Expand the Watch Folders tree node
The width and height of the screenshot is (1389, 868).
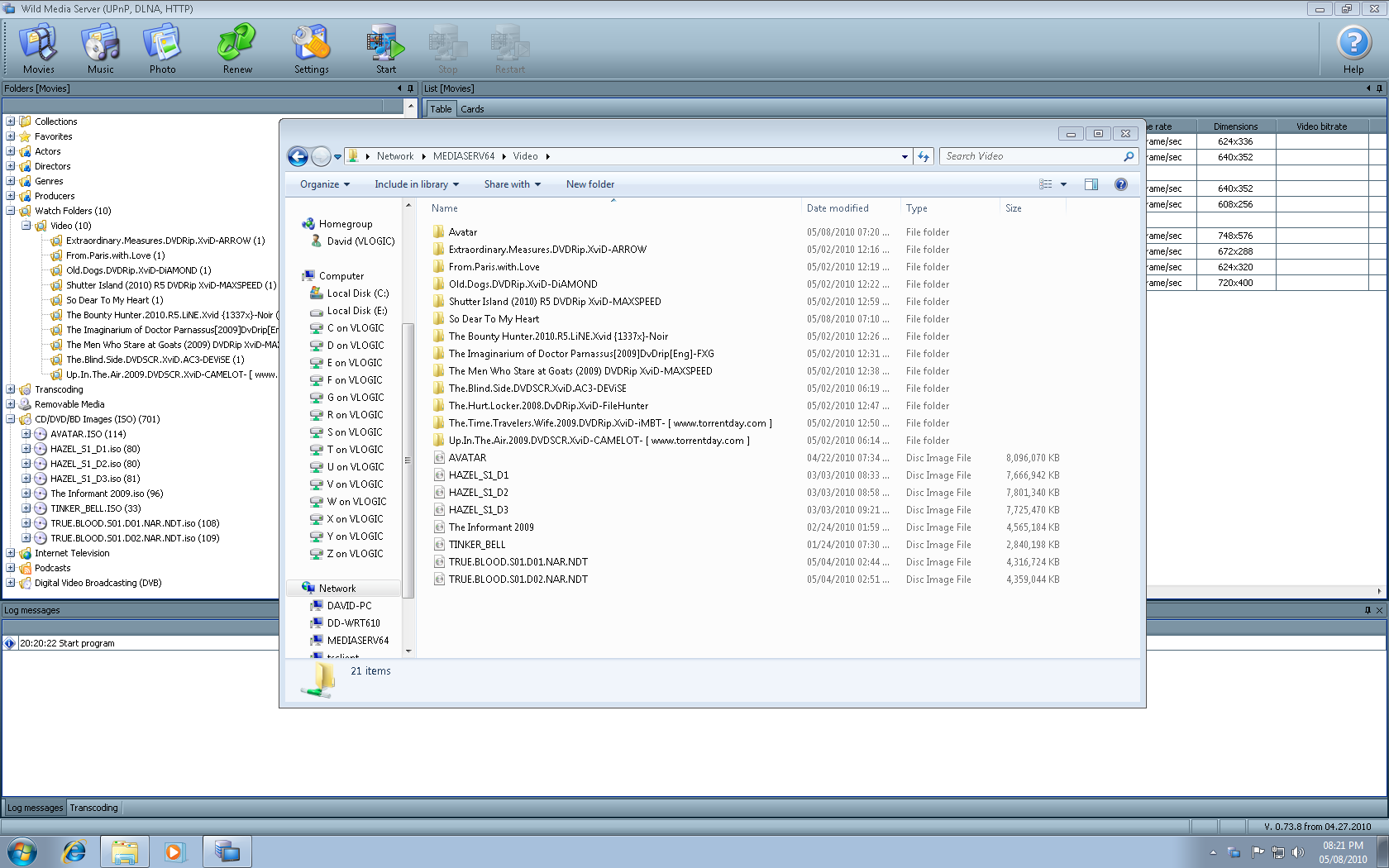coord(10,210)
